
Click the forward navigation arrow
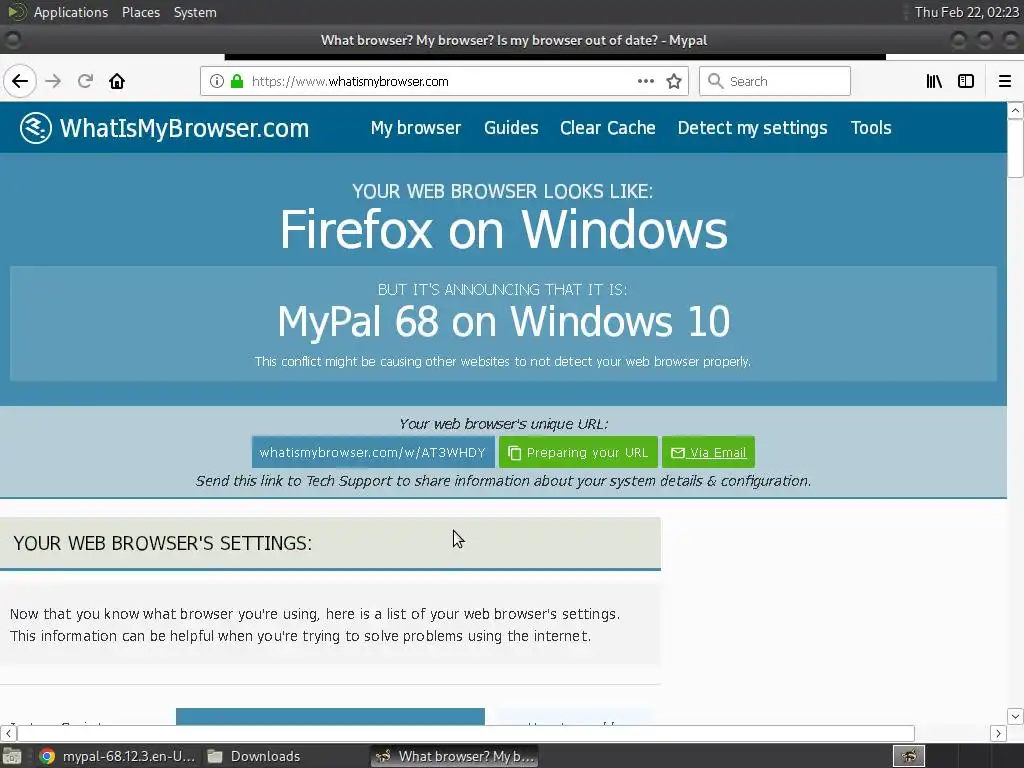[x=54, y=81]
